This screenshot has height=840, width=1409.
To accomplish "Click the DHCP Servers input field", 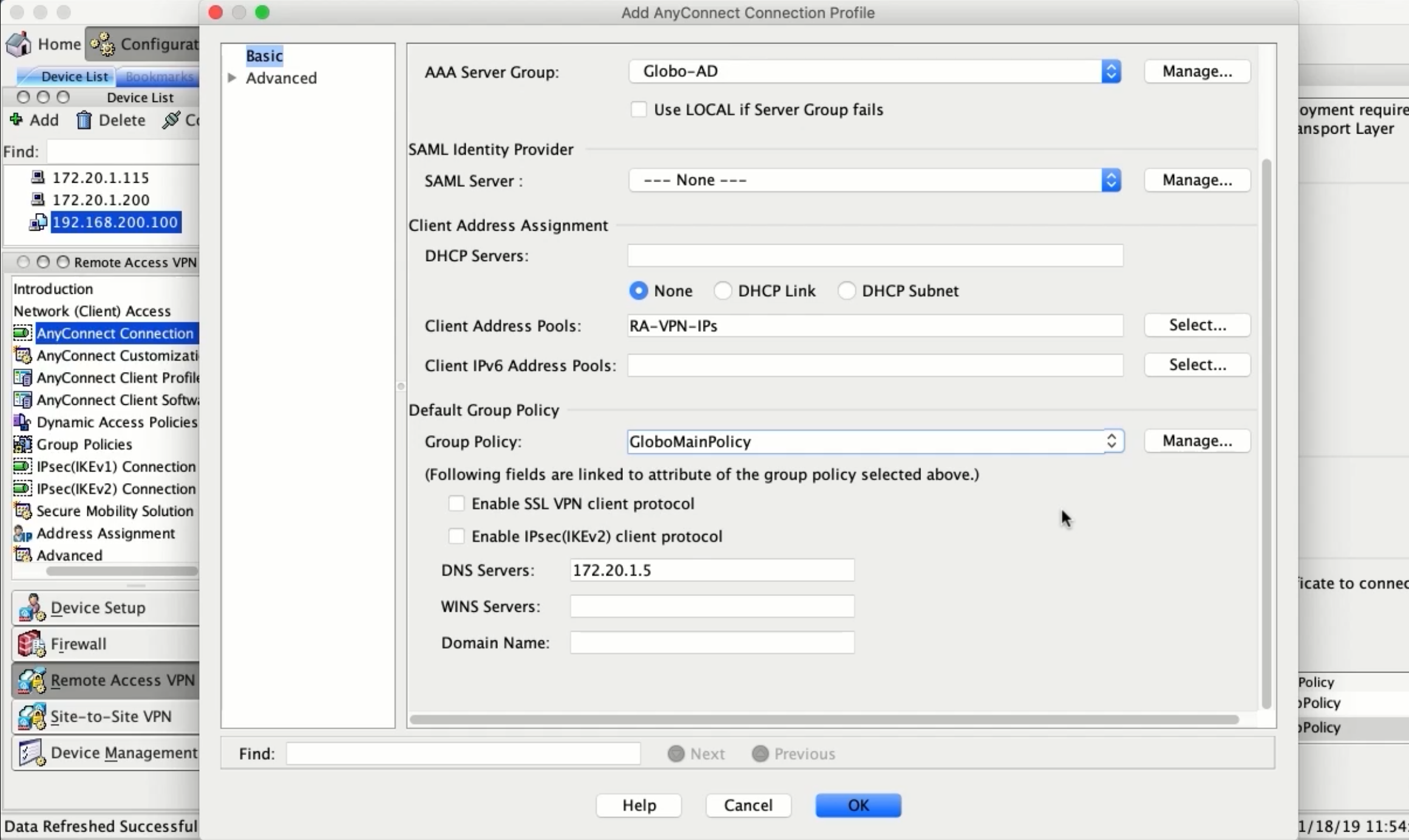I will coord(875,256).
